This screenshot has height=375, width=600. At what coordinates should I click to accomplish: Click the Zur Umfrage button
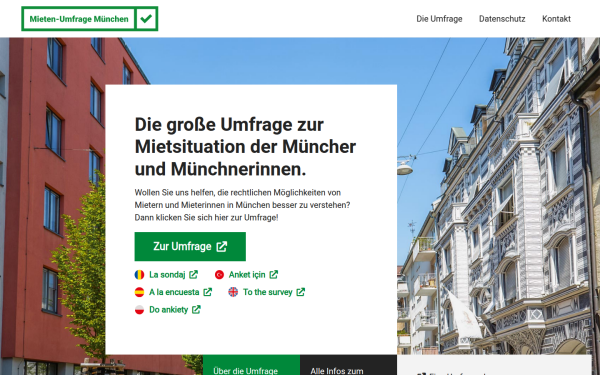190,246
